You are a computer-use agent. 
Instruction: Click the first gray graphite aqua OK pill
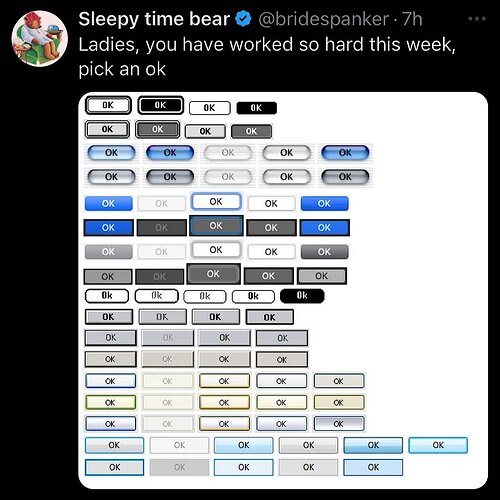tap(111, 177)
